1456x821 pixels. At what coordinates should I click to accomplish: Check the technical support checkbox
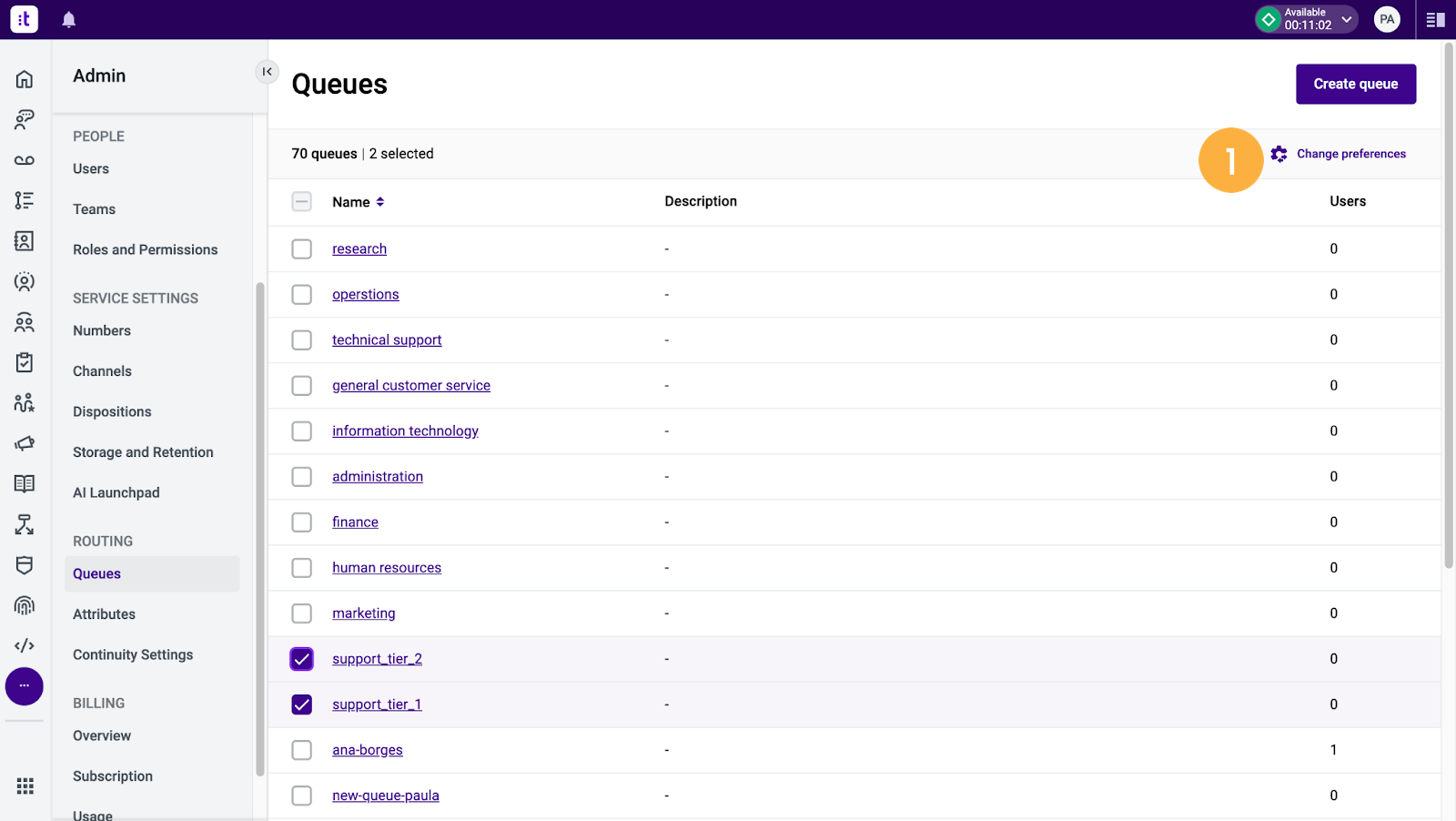302,340
